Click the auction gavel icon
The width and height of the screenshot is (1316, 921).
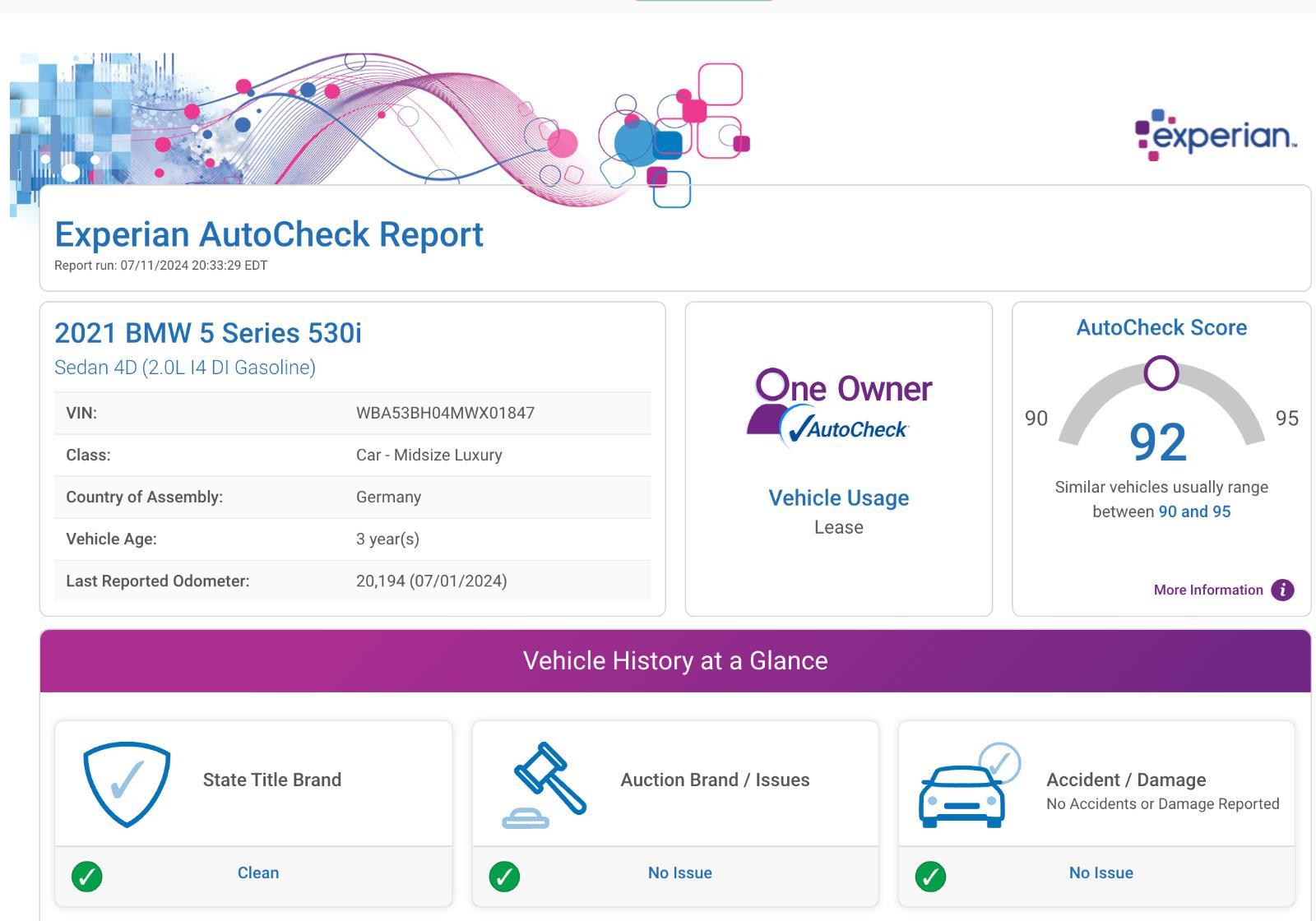click(544, 785)
